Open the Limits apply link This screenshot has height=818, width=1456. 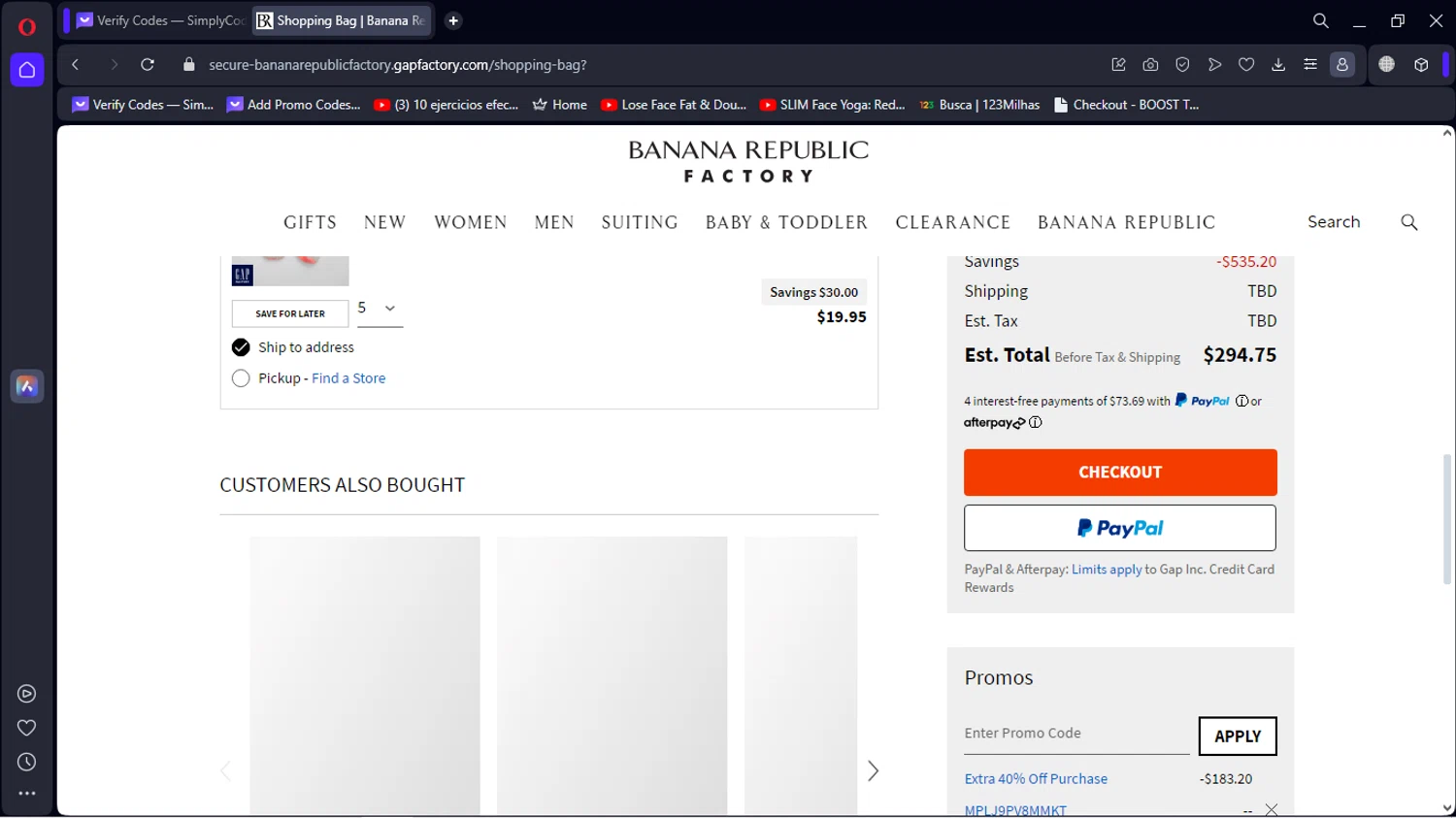click(x=1107, y=570)
